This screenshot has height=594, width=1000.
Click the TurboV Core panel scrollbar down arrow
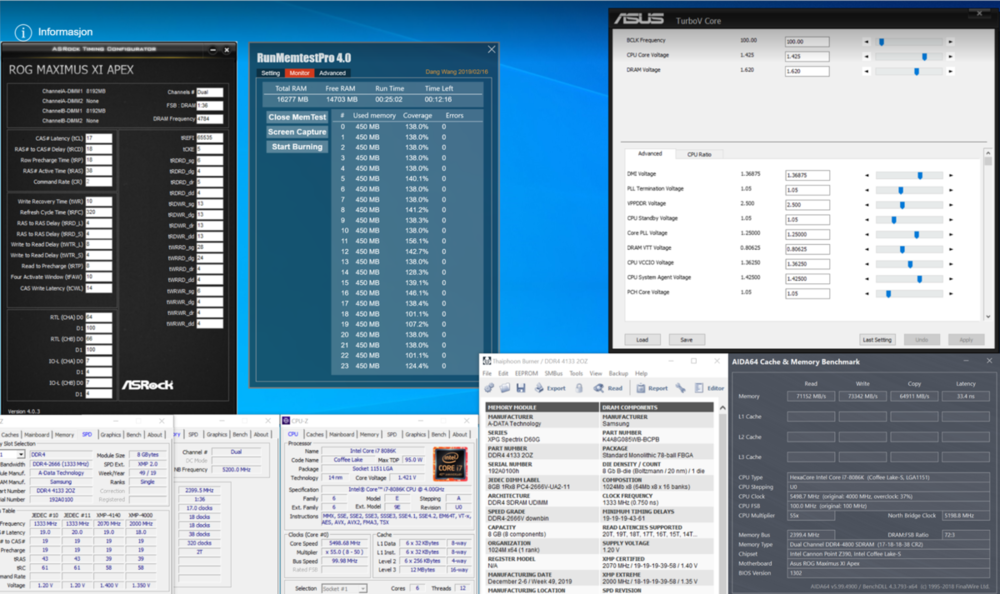click(x=988, y=316)
